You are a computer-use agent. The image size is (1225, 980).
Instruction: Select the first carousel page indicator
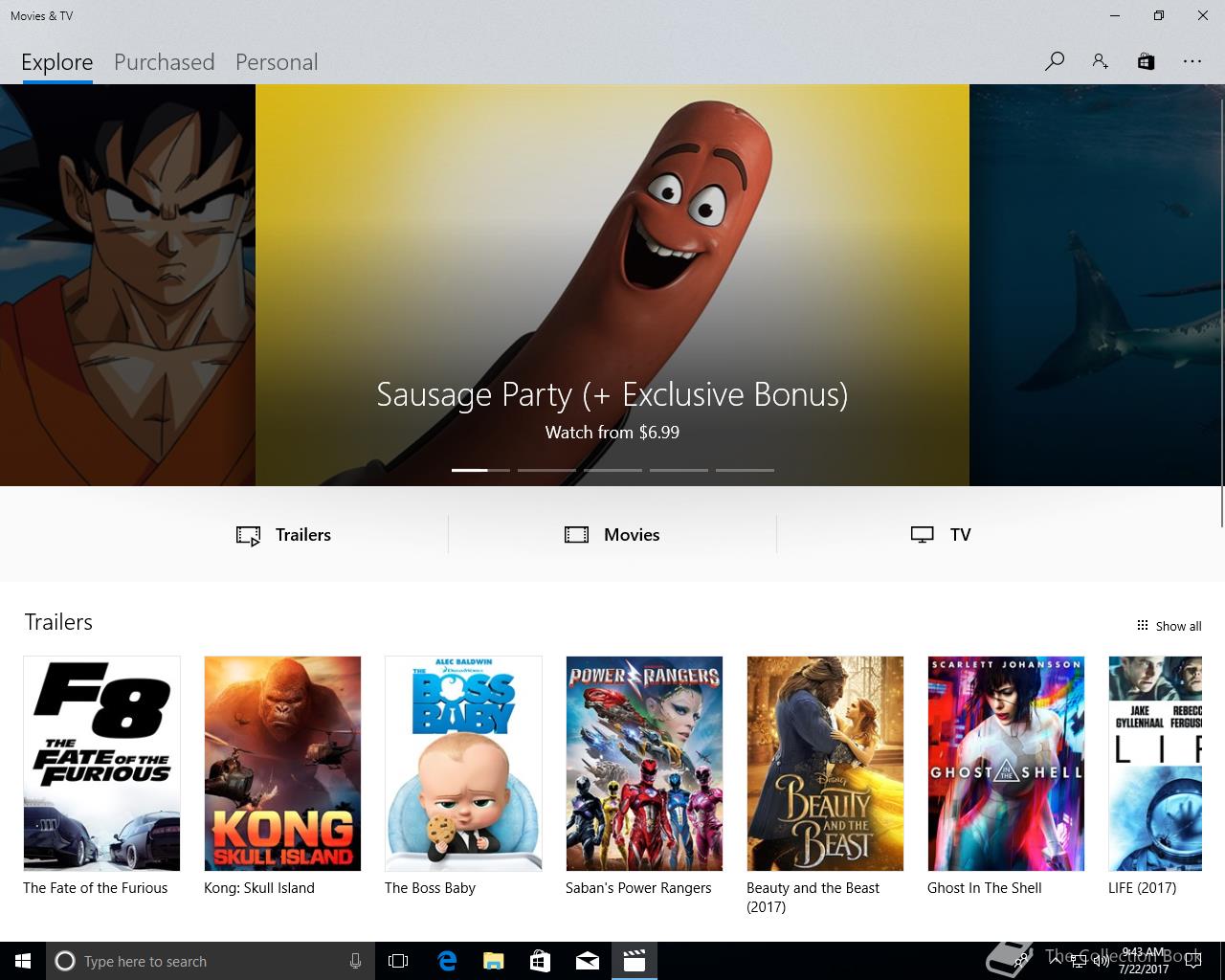[480, 470]
